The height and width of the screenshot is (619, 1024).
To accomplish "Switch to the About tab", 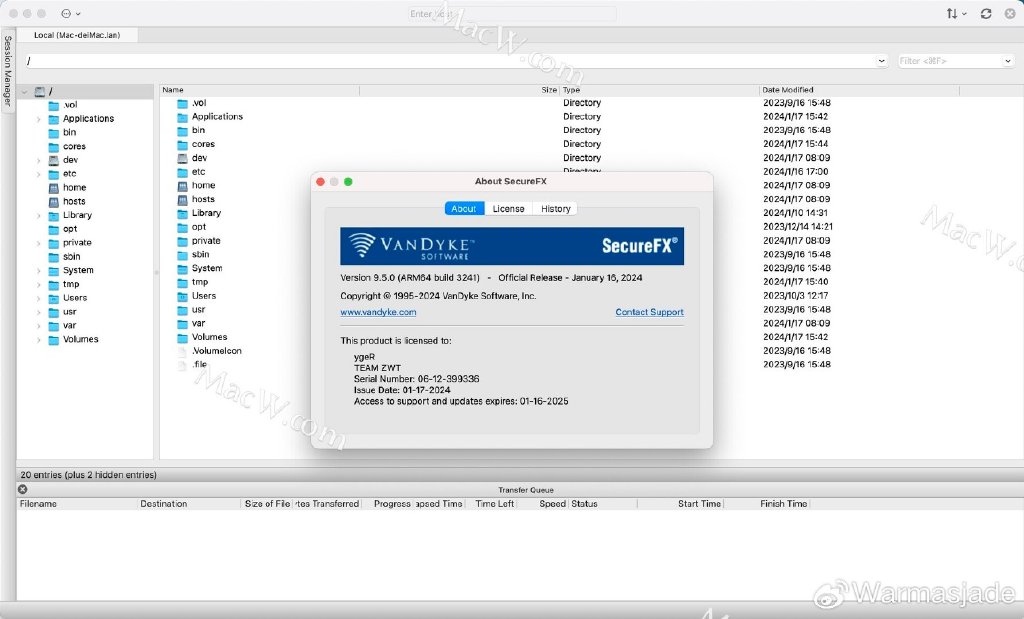I will tap(464, 208).
